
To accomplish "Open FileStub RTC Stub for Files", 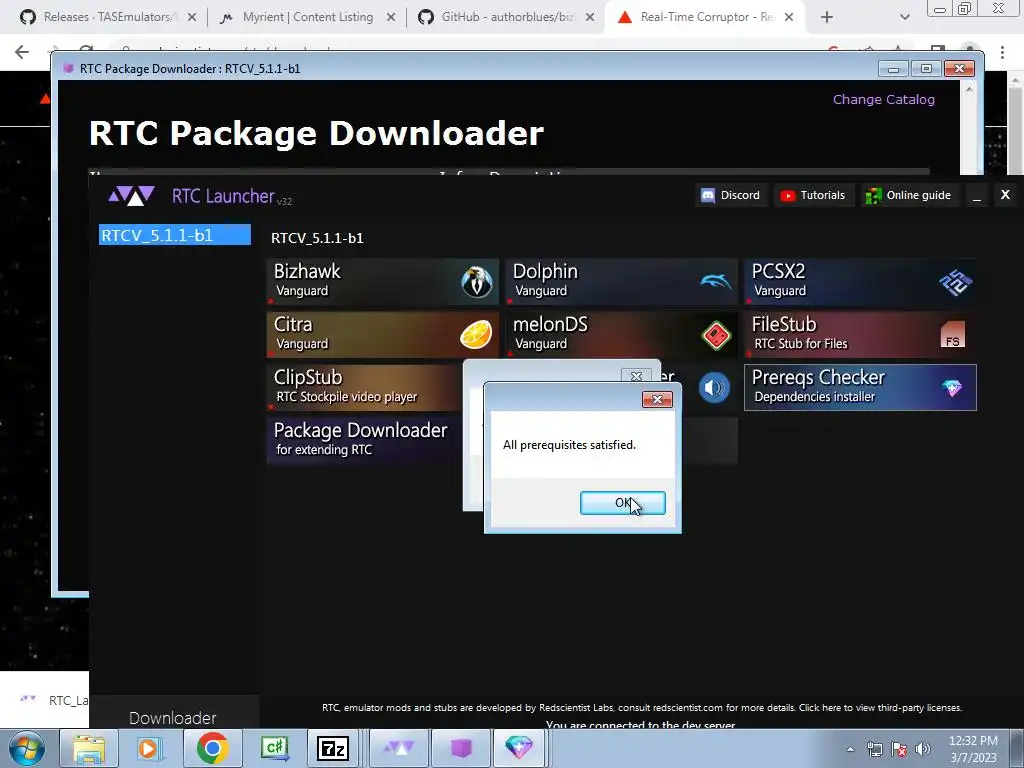I will click(861, 334).
